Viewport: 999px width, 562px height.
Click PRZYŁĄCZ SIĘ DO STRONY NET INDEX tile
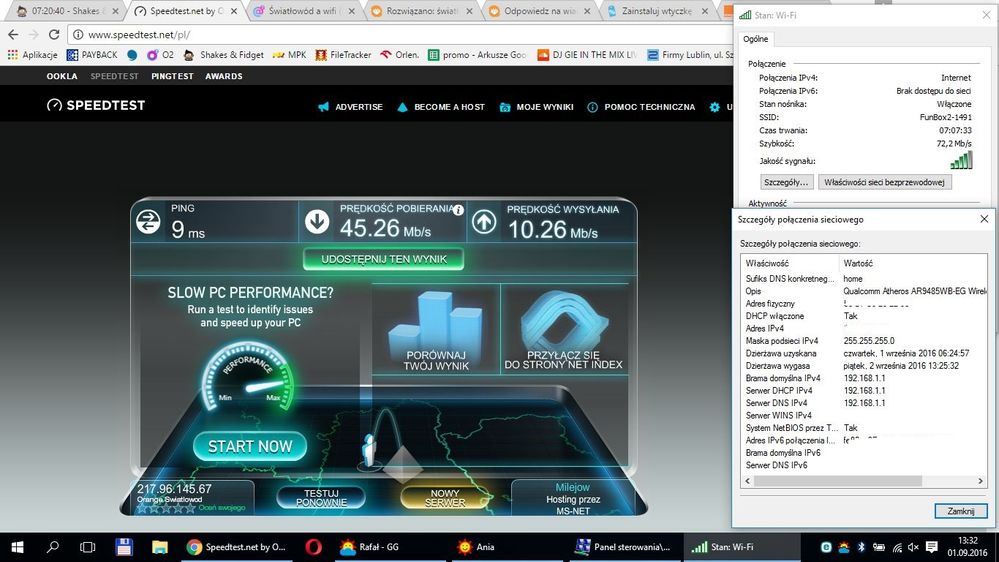pyautogui.click(x=564, y=329)
